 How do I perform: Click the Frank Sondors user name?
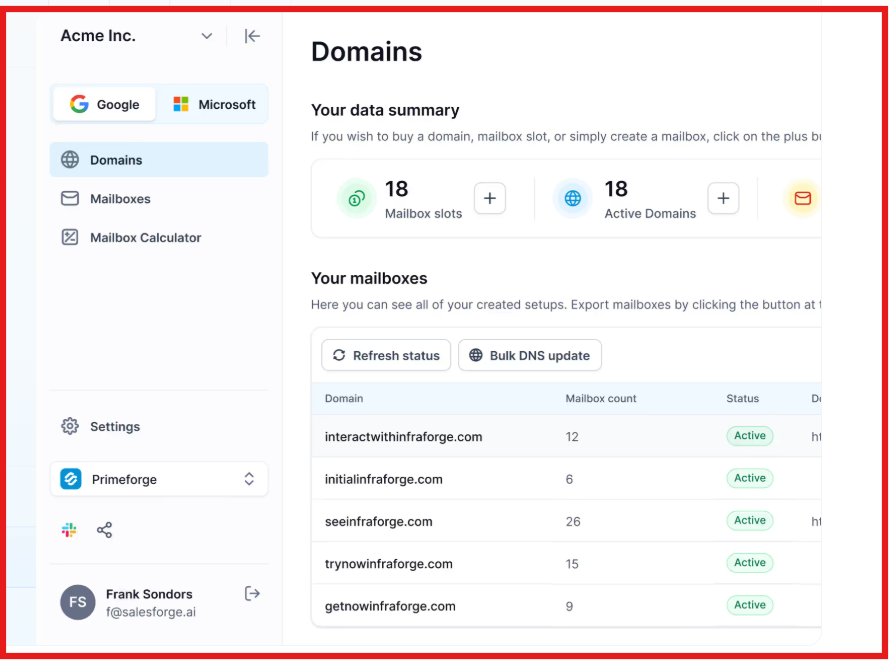[x=149, y=594]
